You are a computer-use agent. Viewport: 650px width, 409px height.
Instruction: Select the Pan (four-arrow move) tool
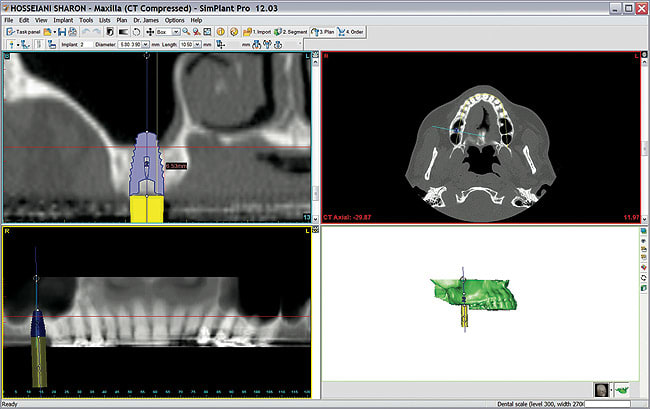pyautogui.click(x=150, y=32)
